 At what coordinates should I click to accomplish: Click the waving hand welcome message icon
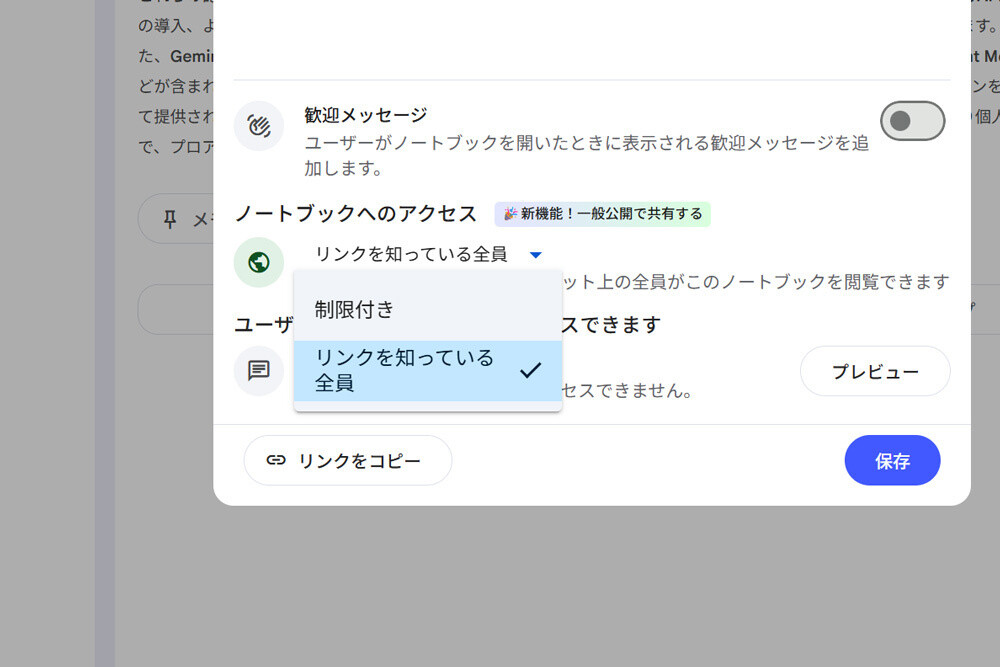tap(259, 126)
